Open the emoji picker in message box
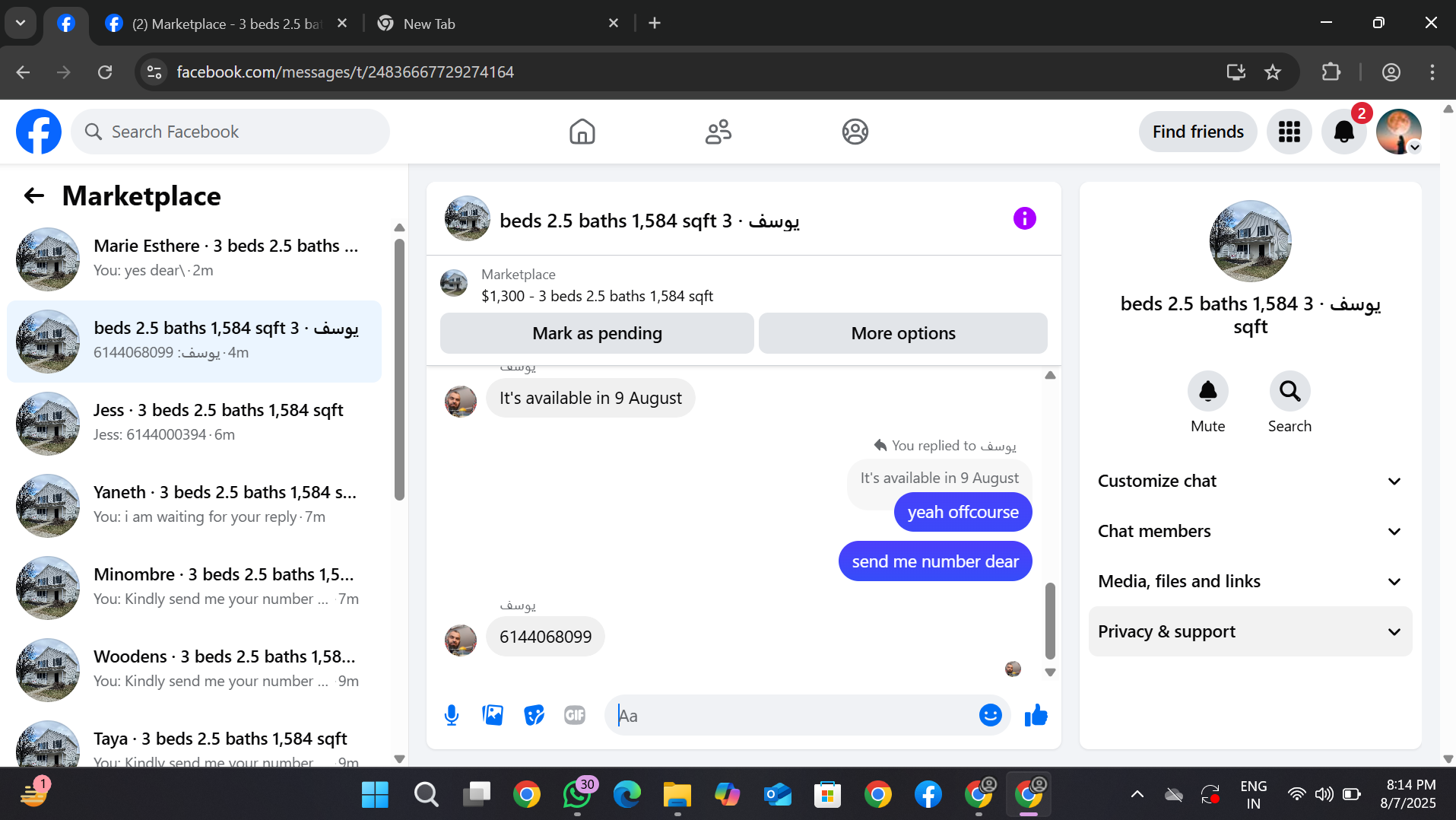The width and height of the screenshot is (1456, 820). click(x=990, y=715)
